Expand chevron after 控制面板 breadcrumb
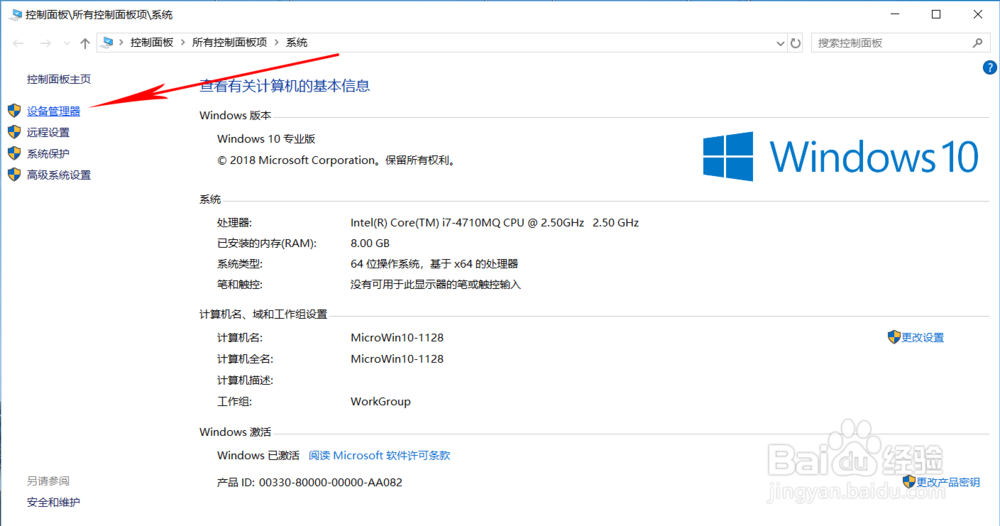 tap(183, 43)
